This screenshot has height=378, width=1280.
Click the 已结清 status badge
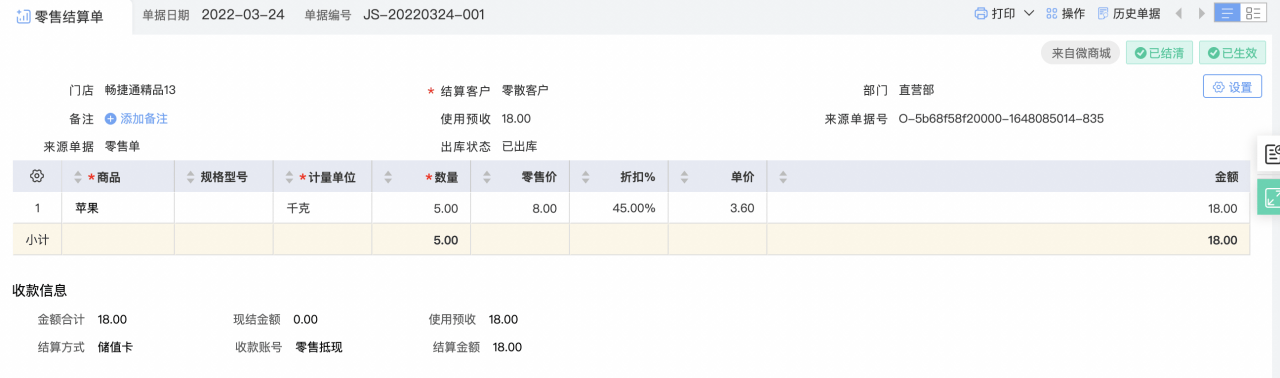pos(1159,53)
